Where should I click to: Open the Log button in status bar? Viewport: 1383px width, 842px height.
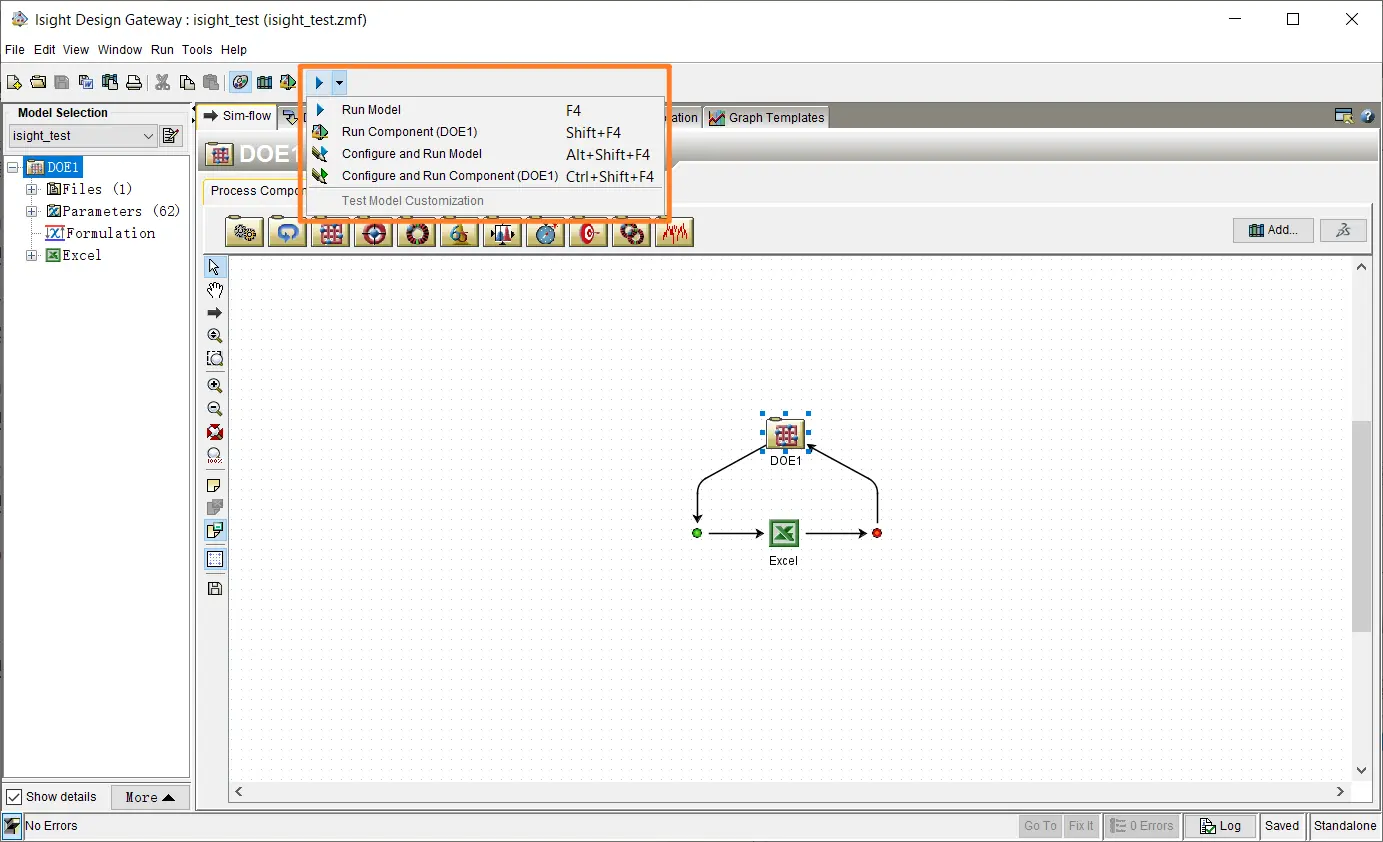[1220, 826]
